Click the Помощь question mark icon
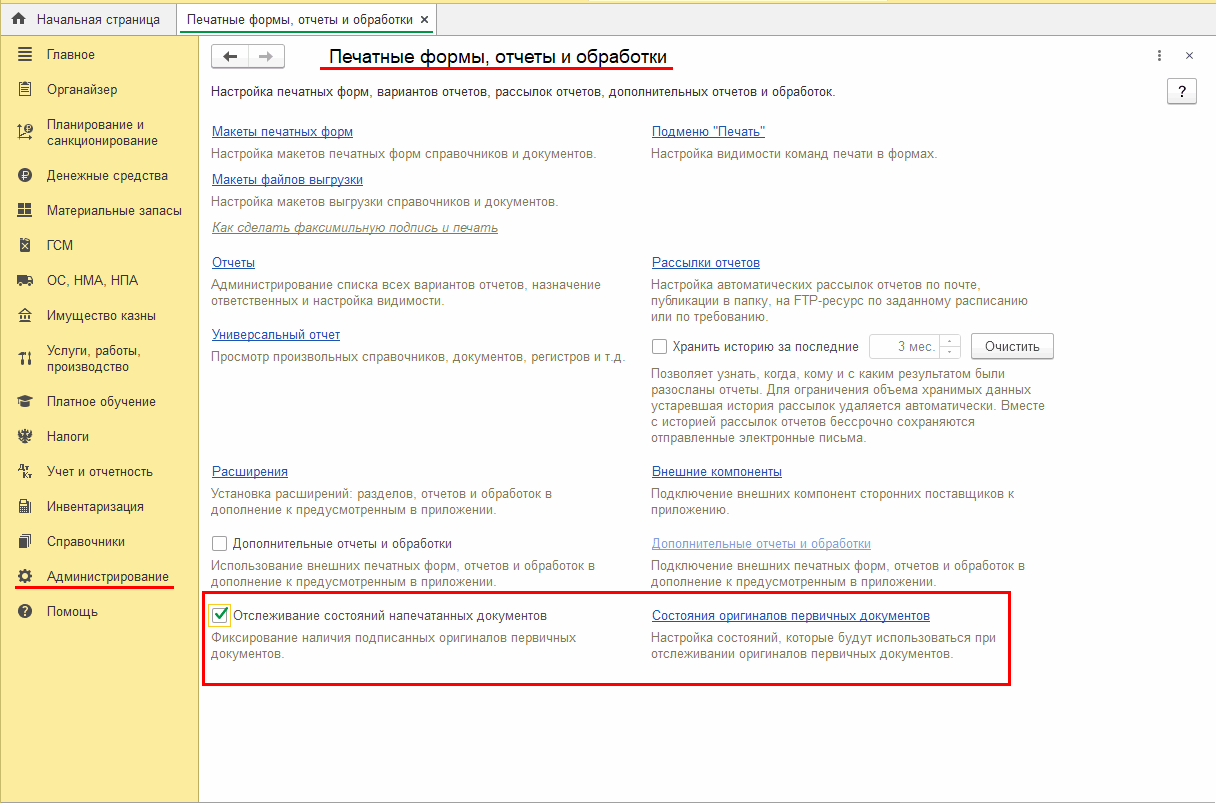 (25, 611)
